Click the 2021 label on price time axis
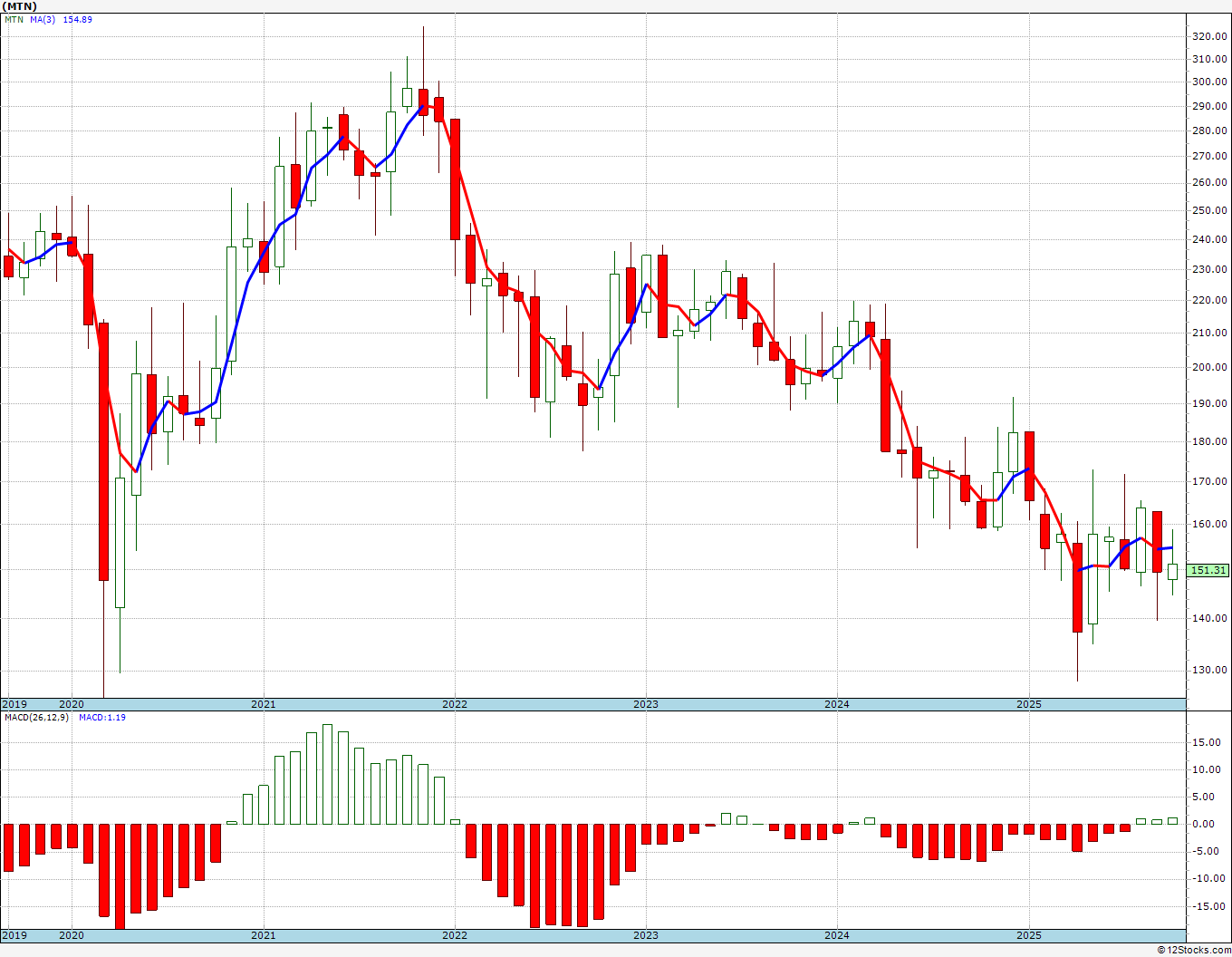This screenshot has height=957, width=1232. tap(263, 704)
